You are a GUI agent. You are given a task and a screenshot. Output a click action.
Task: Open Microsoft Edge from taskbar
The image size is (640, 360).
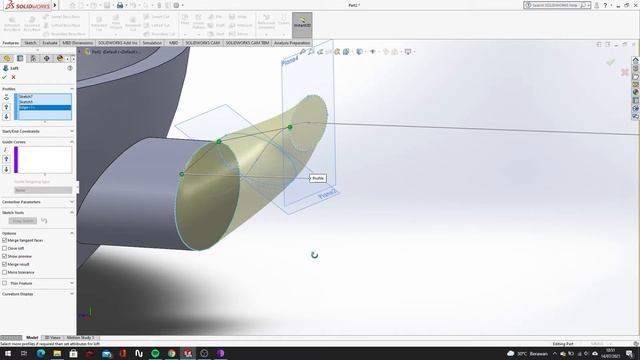click(x=40, y=353)
